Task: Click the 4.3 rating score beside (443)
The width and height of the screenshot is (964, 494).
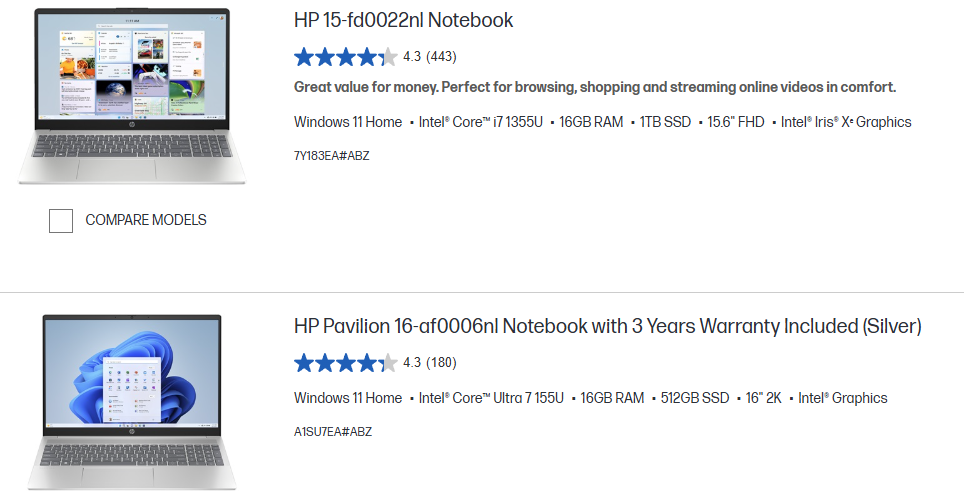Action: coord(412,57)
